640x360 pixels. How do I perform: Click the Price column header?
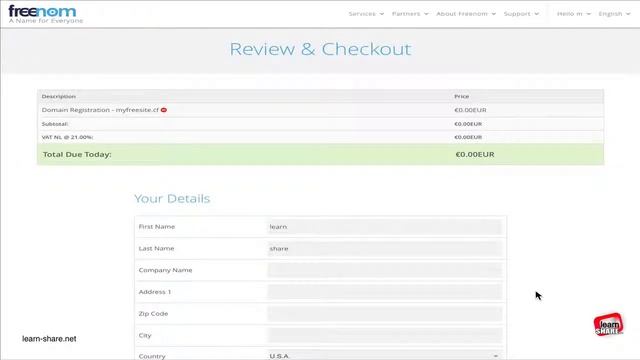click(x=462, y=96)
